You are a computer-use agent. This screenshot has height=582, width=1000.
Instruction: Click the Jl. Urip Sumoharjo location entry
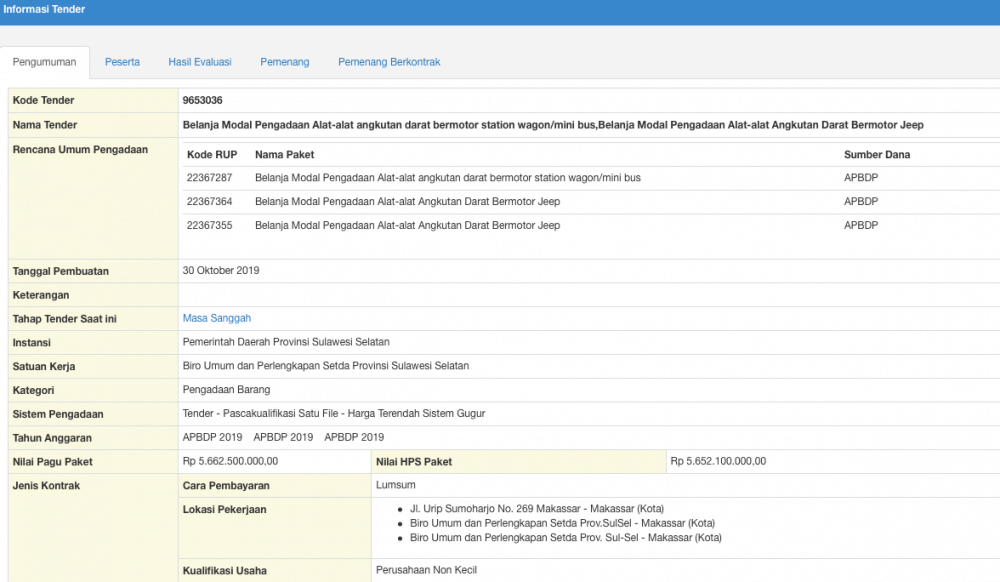tap(537, 509)
